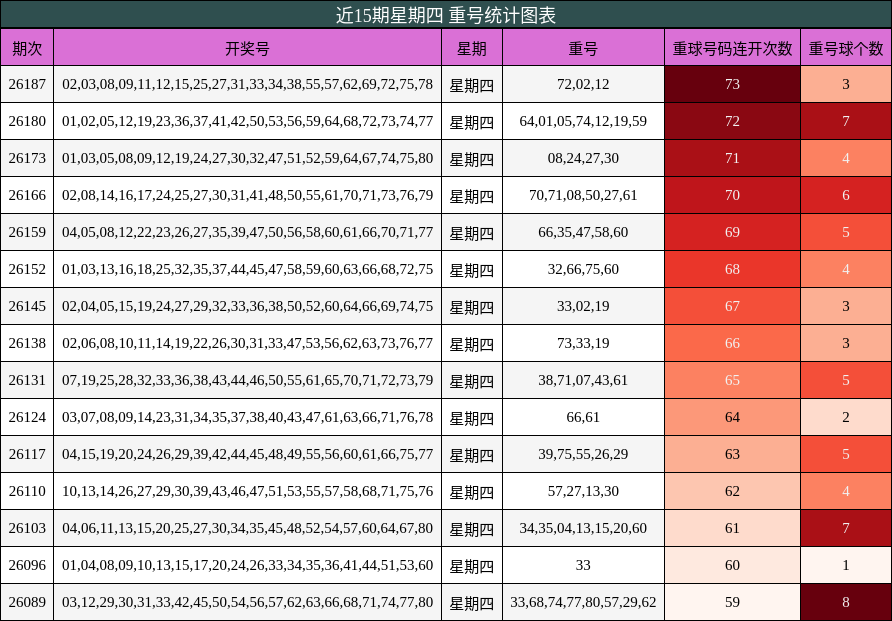Click repeat numbers cell 72,02,12
This screenshot has width=892, height=621.
pos(583,84)
